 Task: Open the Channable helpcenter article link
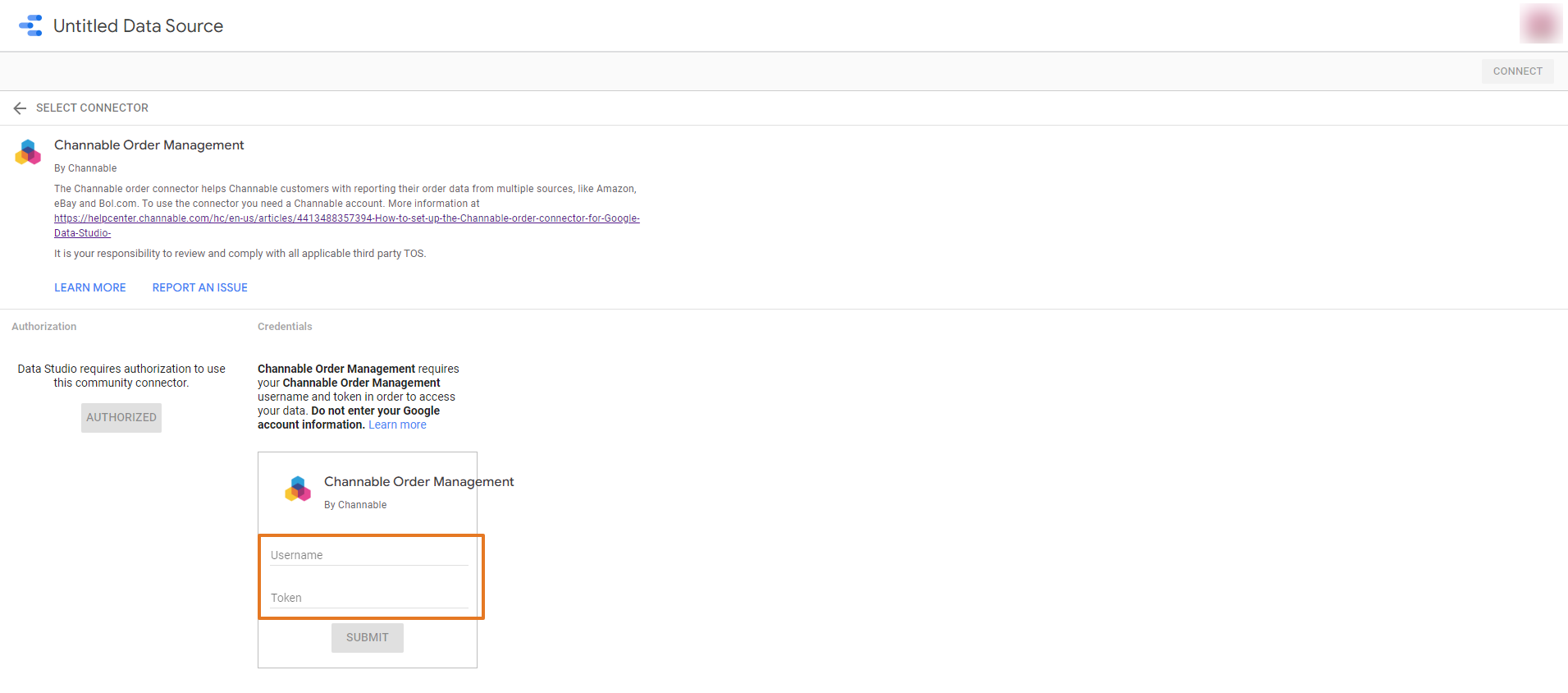pyautogui.click(x=346, y=225)
